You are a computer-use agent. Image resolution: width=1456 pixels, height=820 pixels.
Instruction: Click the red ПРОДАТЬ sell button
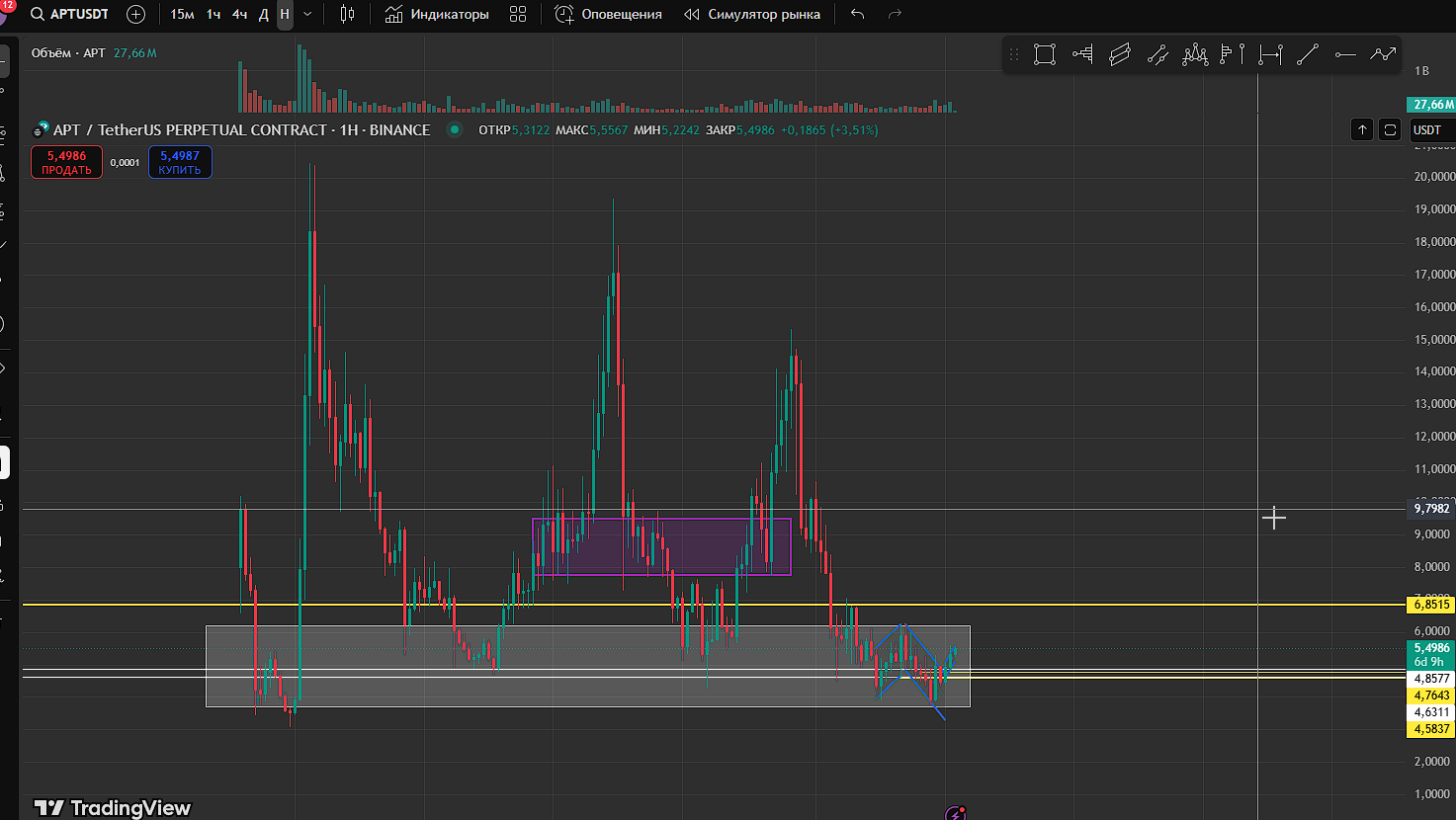point(66,162)
